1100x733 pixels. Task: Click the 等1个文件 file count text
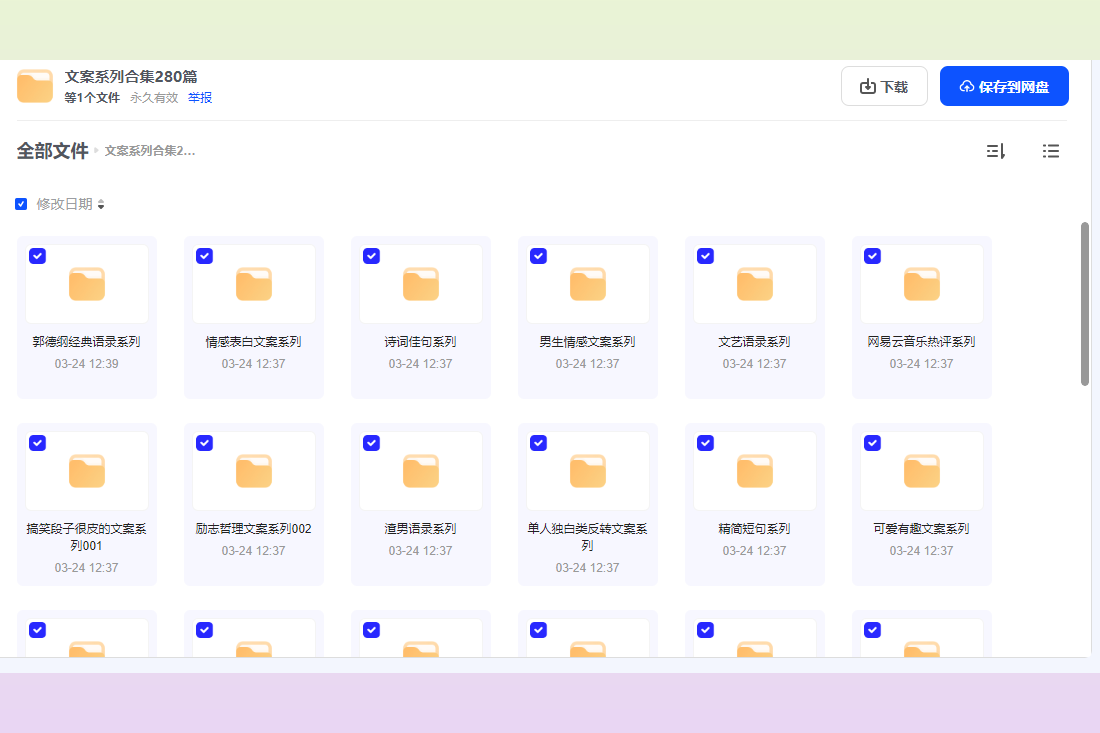pos(92,97)
